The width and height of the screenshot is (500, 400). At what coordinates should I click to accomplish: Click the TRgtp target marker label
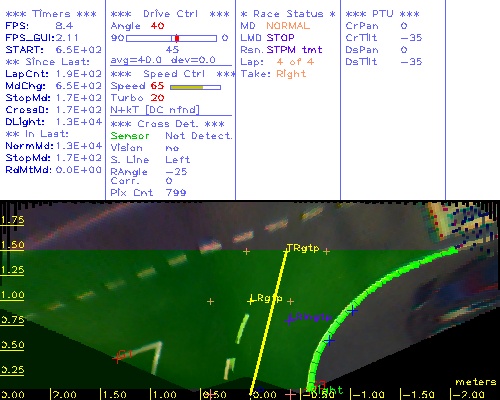point(303,248)
